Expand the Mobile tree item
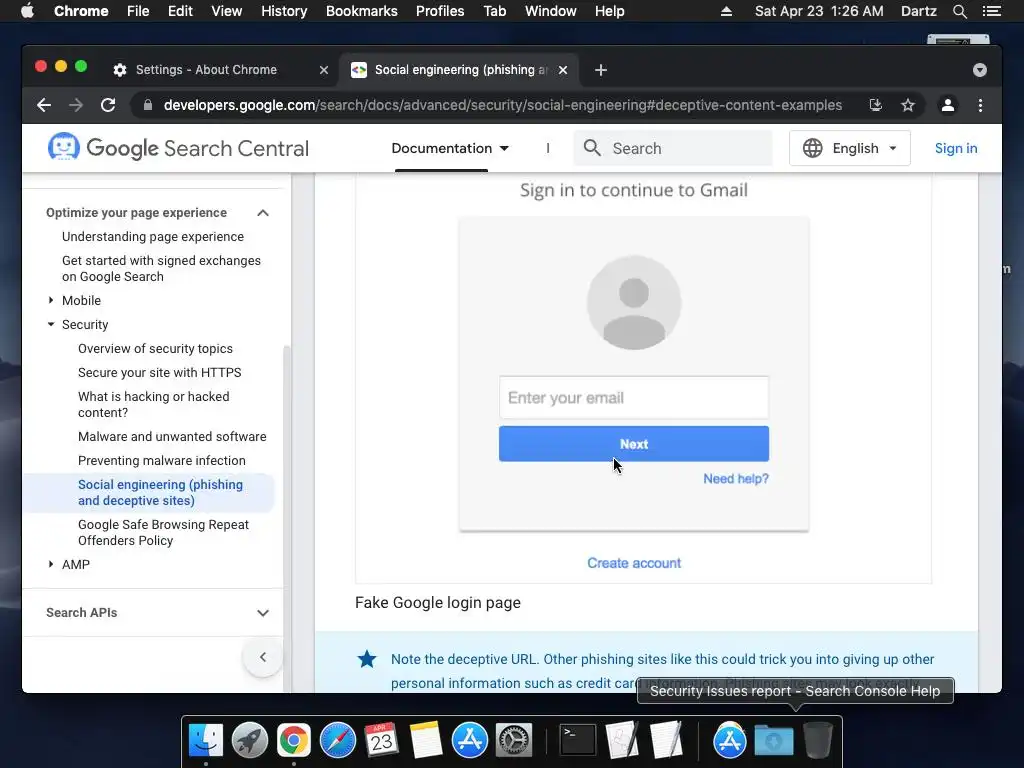This screenshot has height=768, width=1024. click(x=51, y=300)
